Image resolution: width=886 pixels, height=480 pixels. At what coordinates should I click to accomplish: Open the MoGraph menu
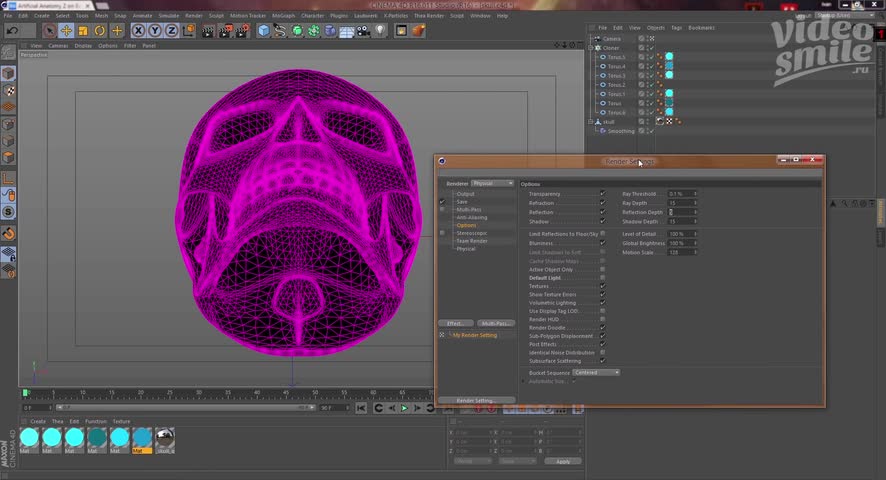tap(283, 16)
